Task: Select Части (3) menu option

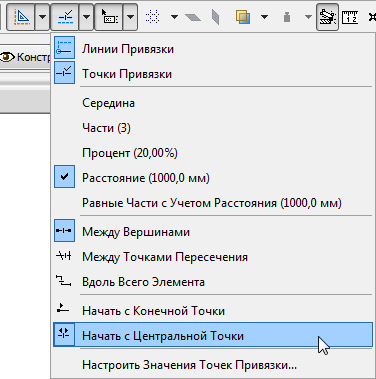Action: pos(213,128)
